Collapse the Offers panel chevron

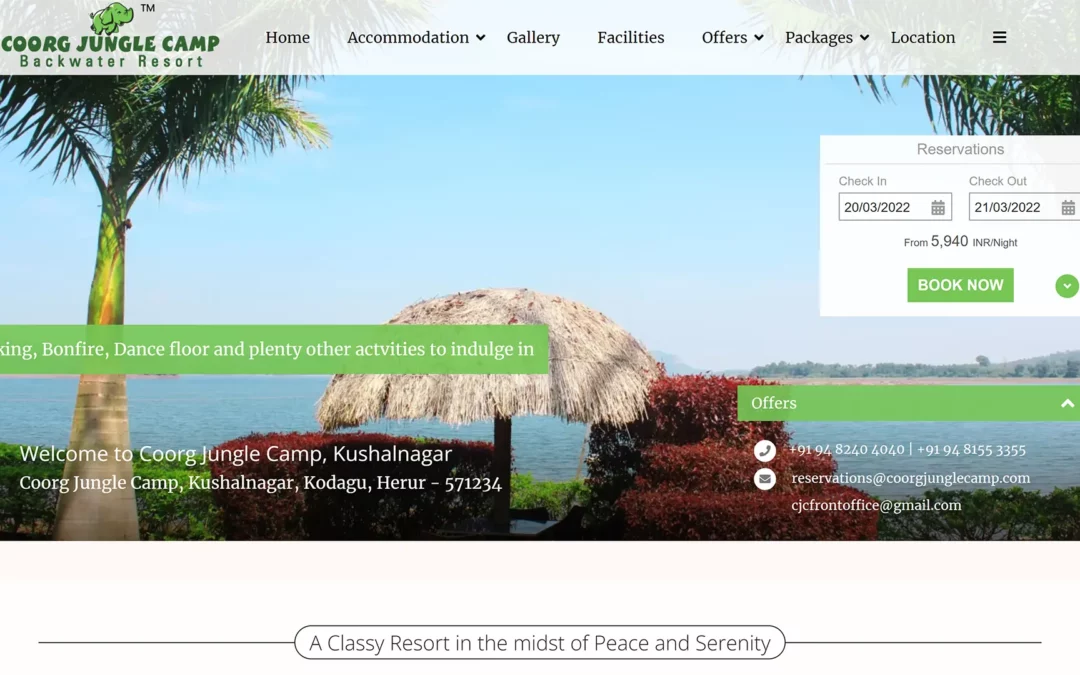click(1067, 404)
